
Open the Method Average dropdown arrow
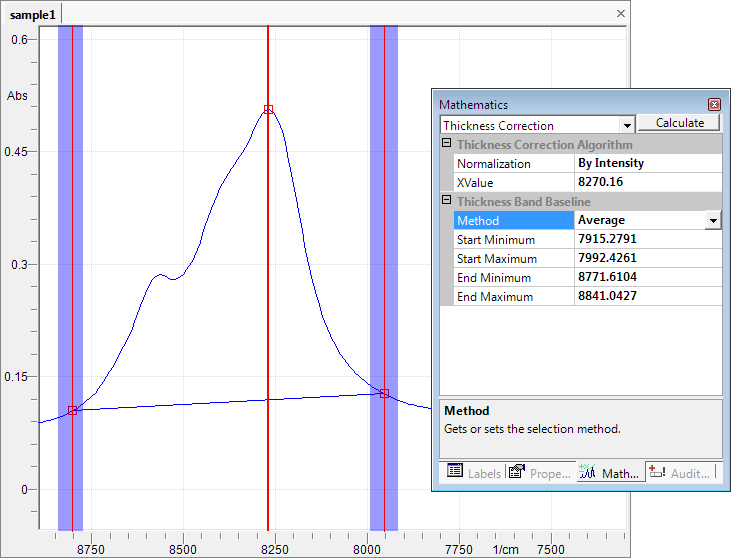pos(713,220)
